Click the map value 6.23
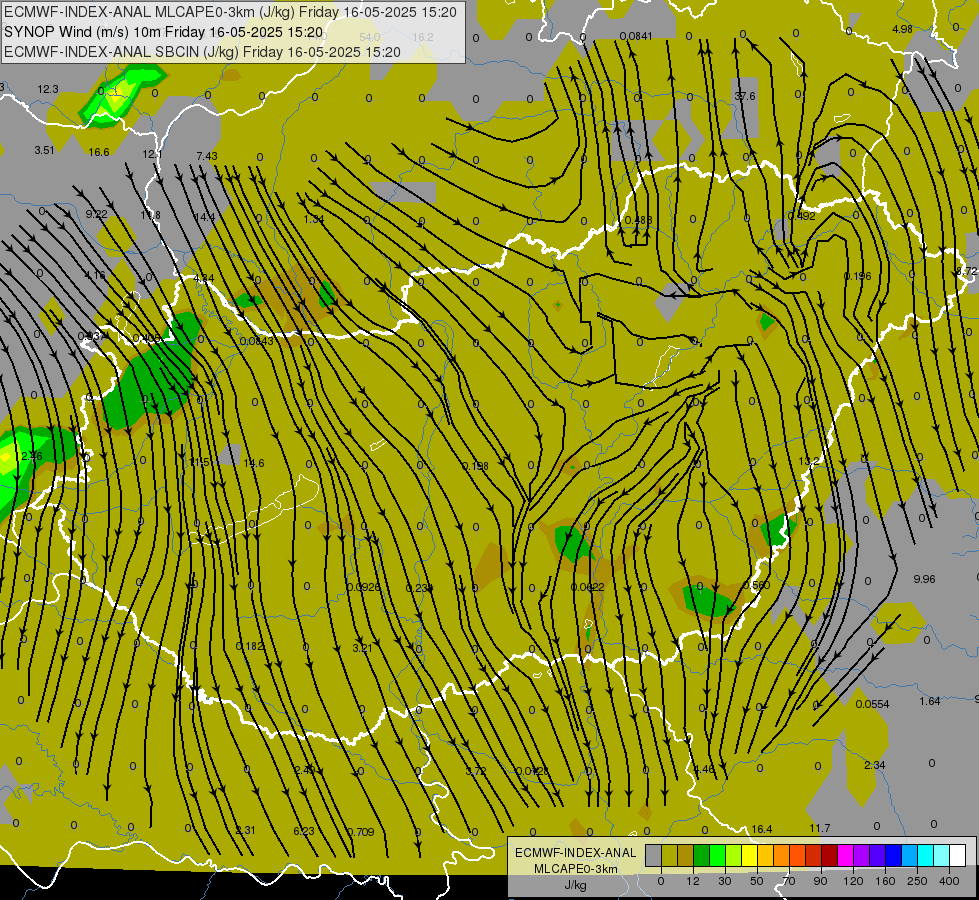Image resolution: width=979 pixels, height=900 pixels. click(x=303, y=831)
